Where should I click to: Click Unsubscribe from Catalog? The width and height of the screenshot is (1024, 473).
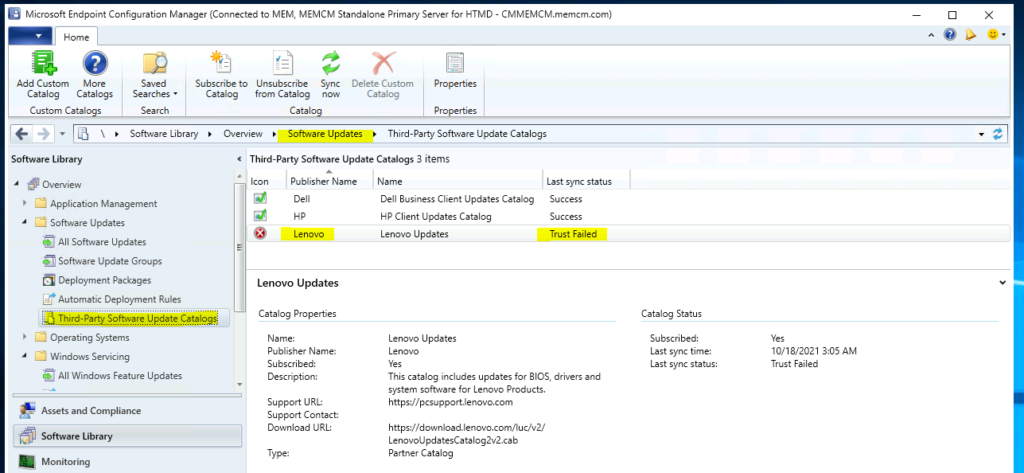(282, 76)
